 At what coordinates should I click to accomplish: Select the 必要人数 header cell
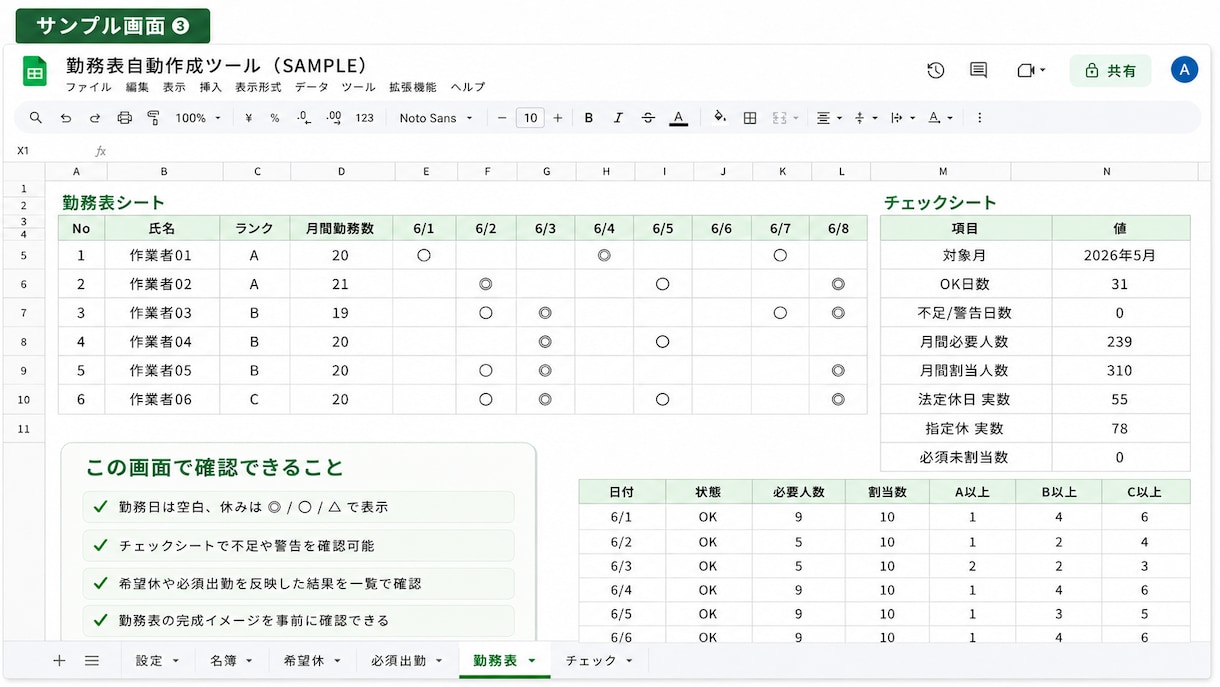point(798,492)
